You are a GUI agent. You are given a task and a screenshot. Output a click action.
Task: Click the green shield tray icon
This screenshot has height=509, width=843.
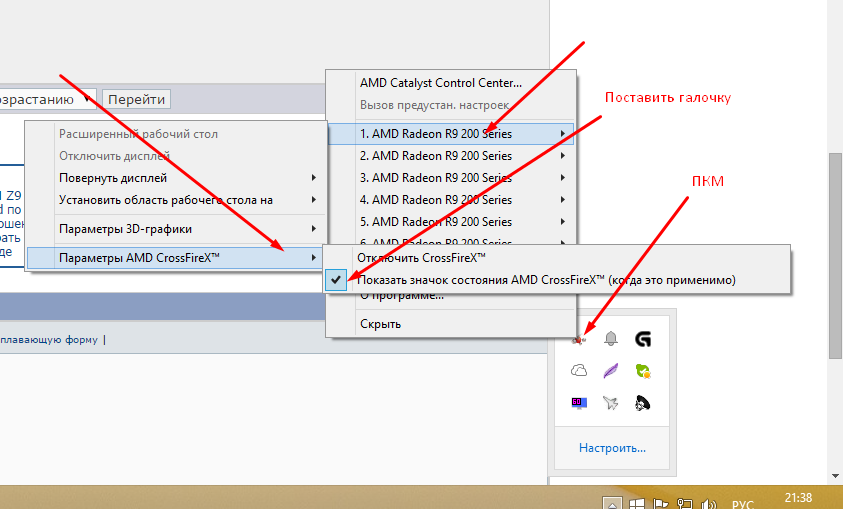[643, 371]
